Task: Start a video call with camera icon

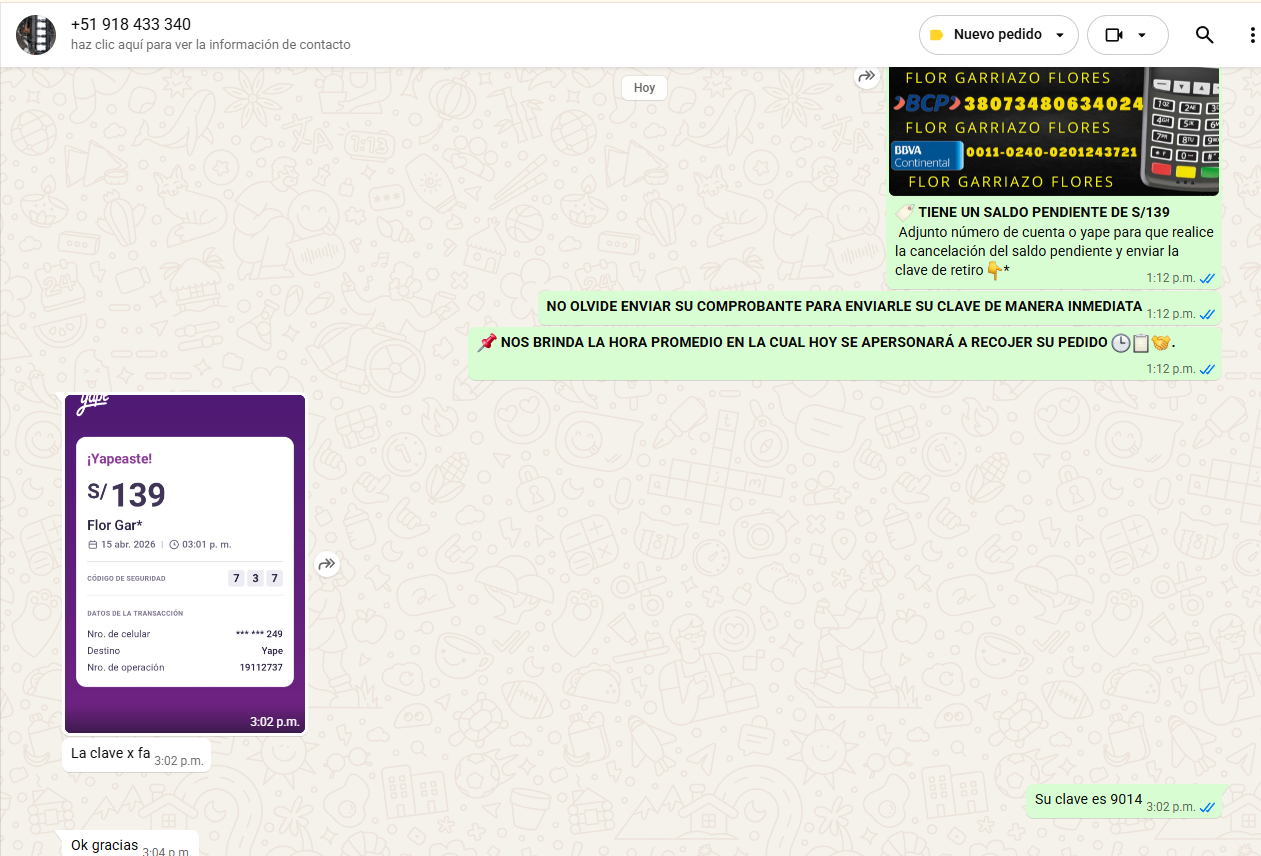Action: [x=1114, y=35]
